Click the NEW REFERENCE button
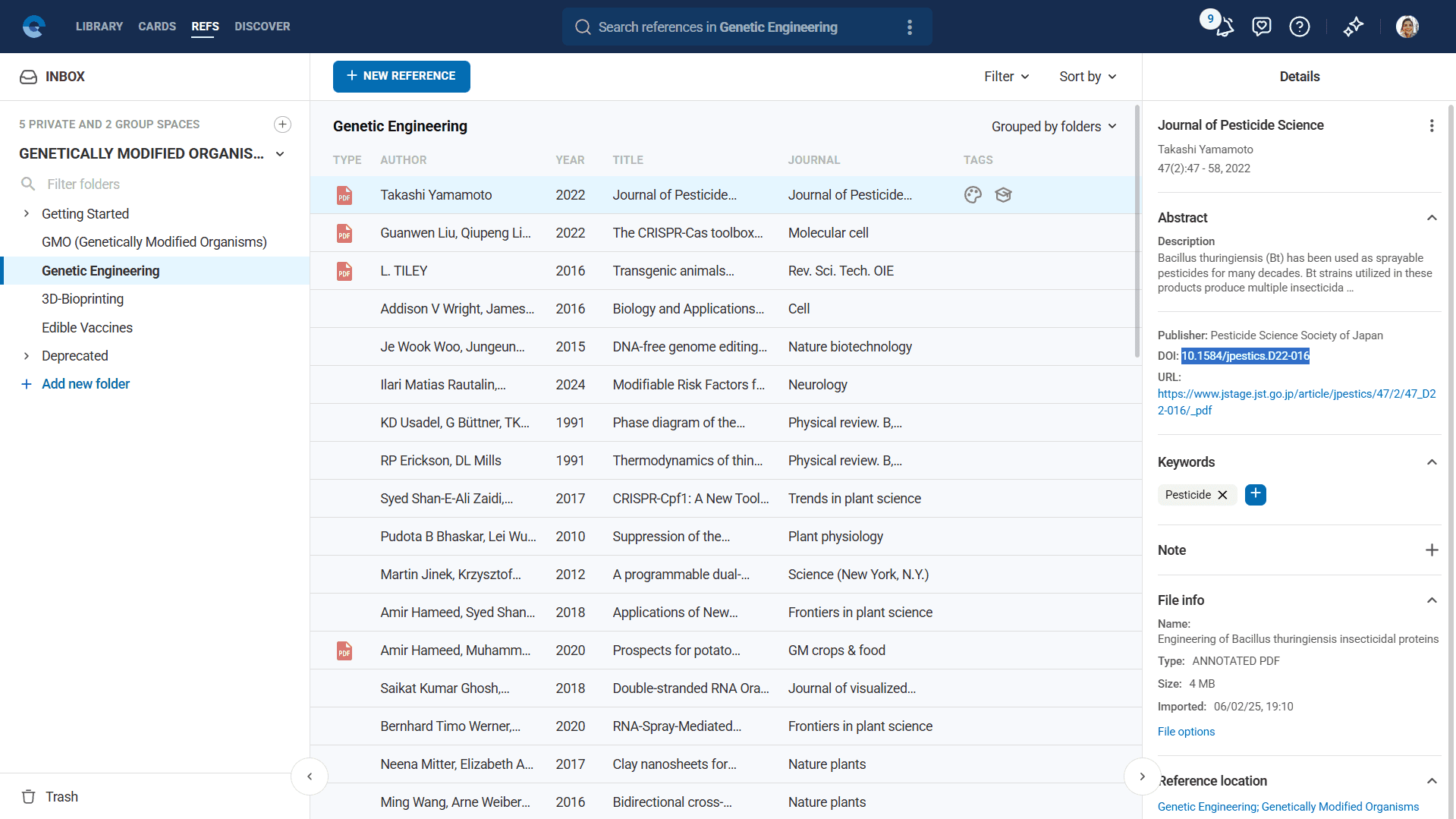1456x819 pixels. pyautogui.click(x=401, y=77)
